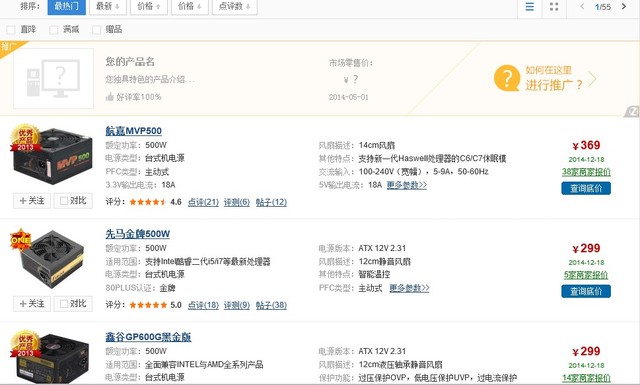
Task: Follow 航嘉MVP500 with +关注 button
Action: click(x=32, y=200)
